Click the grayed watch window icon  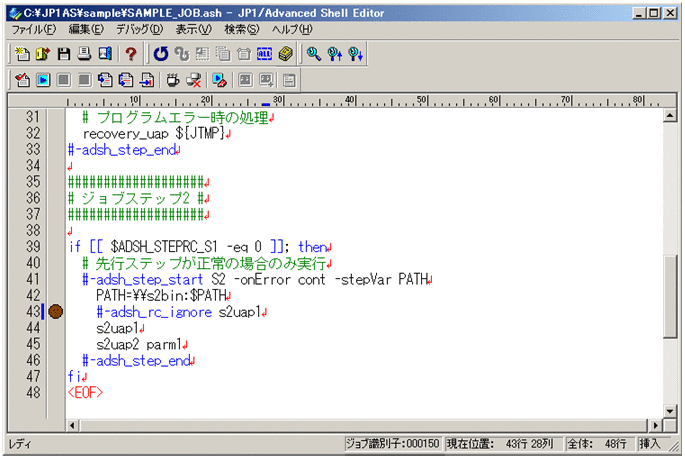tap(245, 80)
